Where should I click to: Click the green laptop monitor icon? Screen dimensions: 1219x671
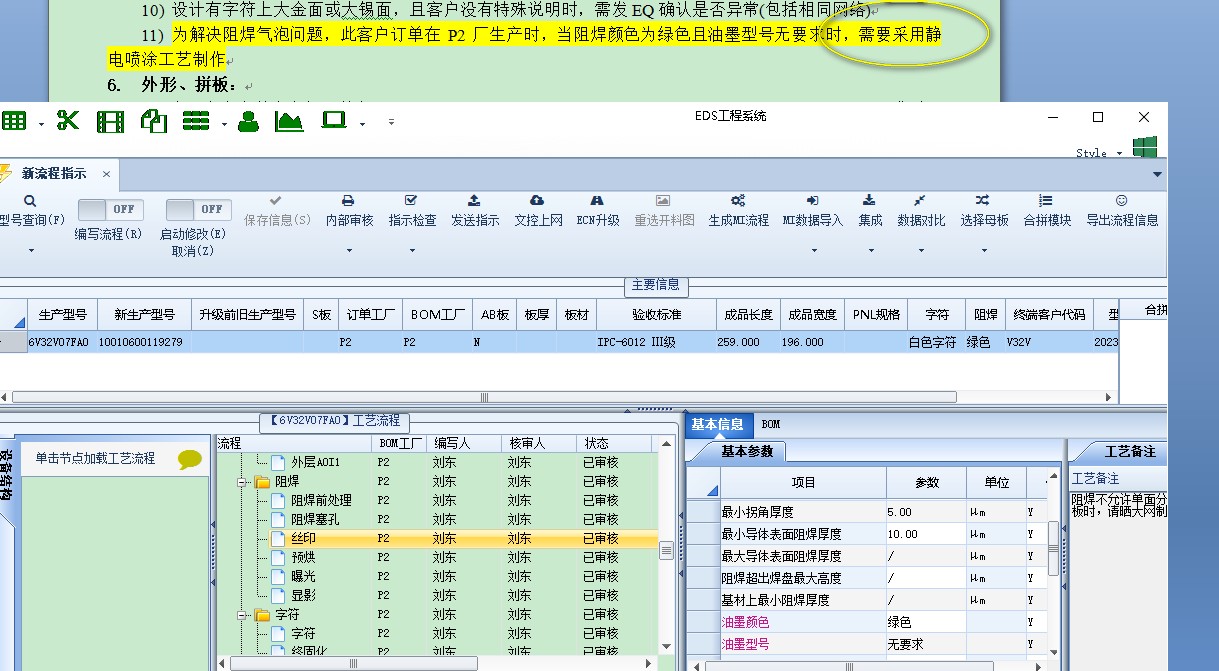pos(333,121)
